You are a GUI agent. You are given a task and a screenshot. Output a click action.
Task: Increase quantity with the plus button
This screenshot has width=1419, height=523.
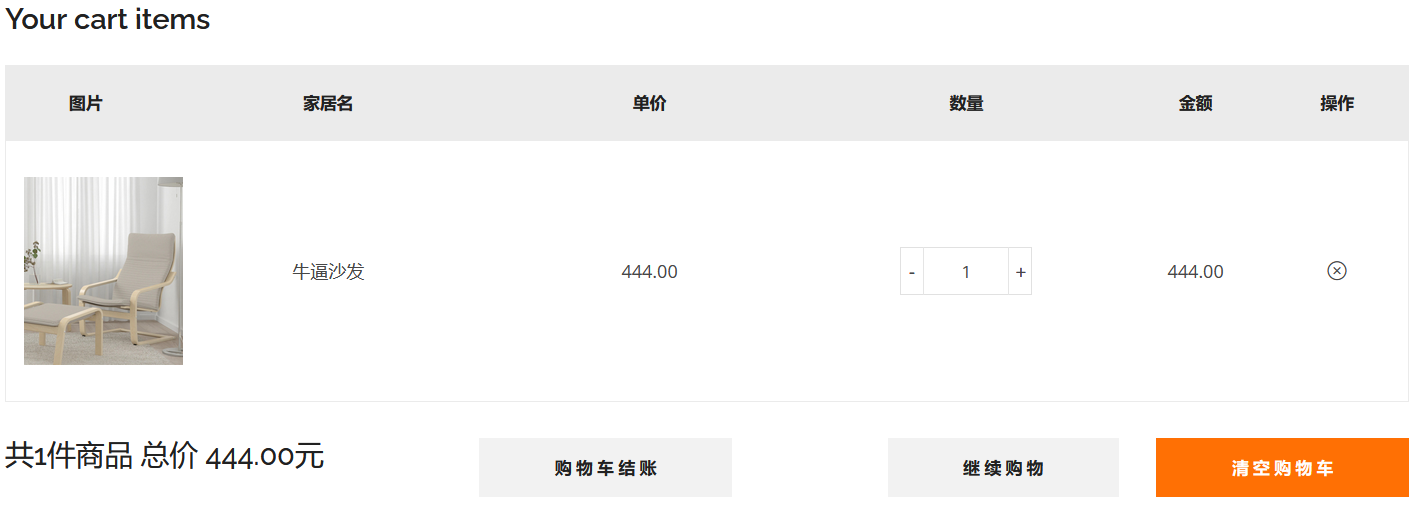pyautogui.click(x=1020, y=272)
